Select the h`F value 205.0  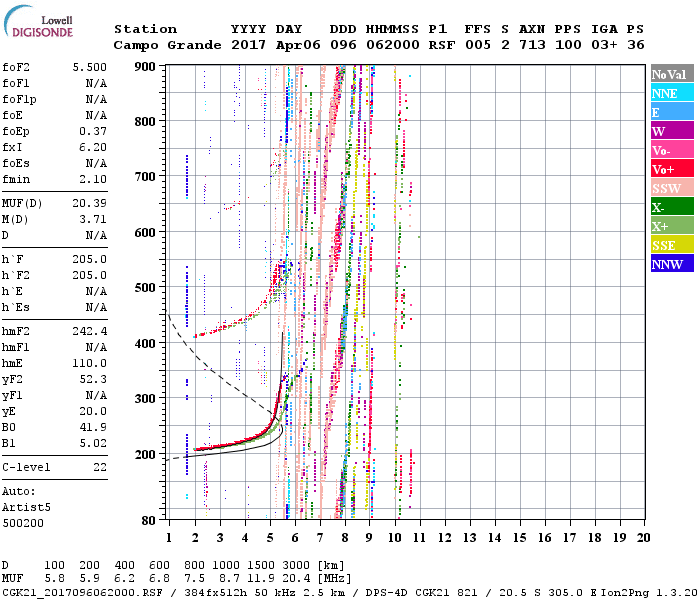(x=89, y=259)
